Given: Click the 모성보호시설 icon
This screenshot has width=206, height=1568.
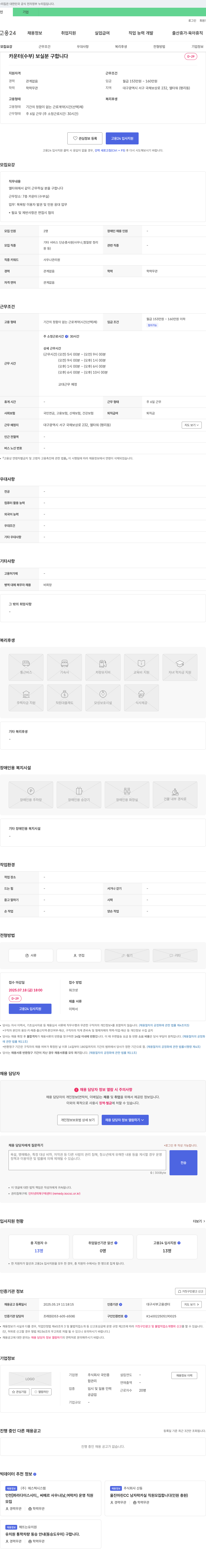Looking at the screenshot, I should coord(103,698).
